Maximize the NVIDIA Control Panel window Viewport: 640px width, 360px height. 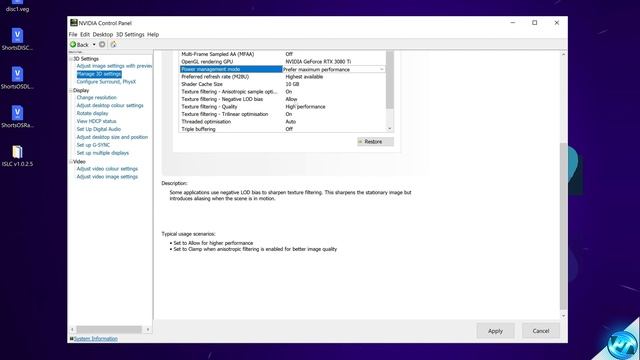[535, 23]
